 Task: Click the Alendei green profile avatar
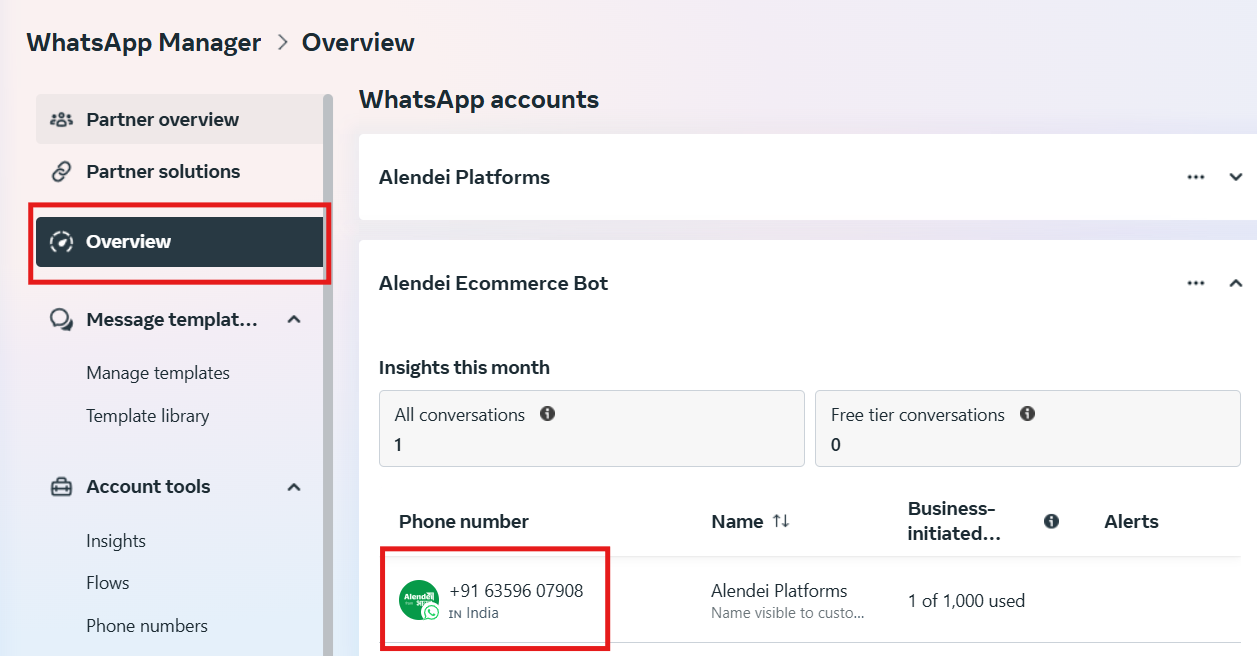tap(419, 600)
